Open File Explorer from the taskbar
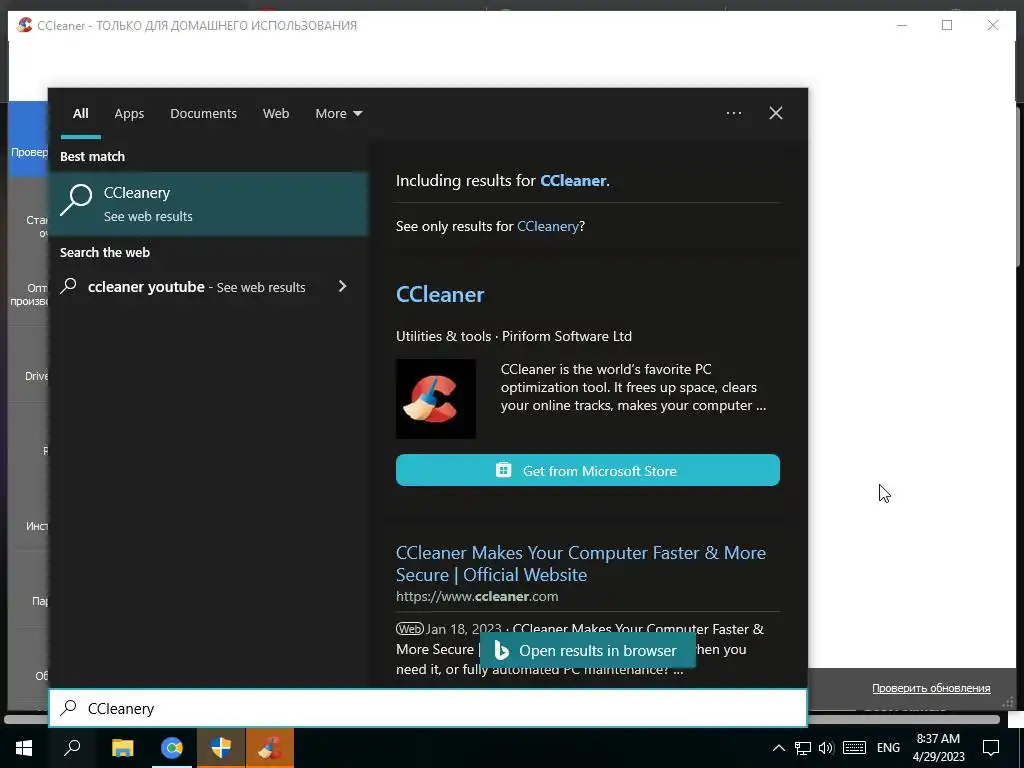 pos(122,748)
